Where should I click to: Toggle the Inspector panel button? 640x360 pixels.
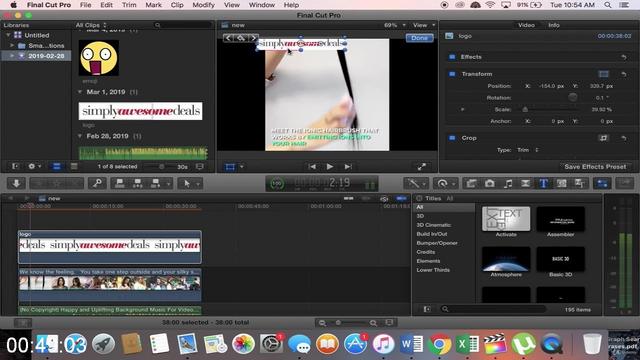pos(602,184)
